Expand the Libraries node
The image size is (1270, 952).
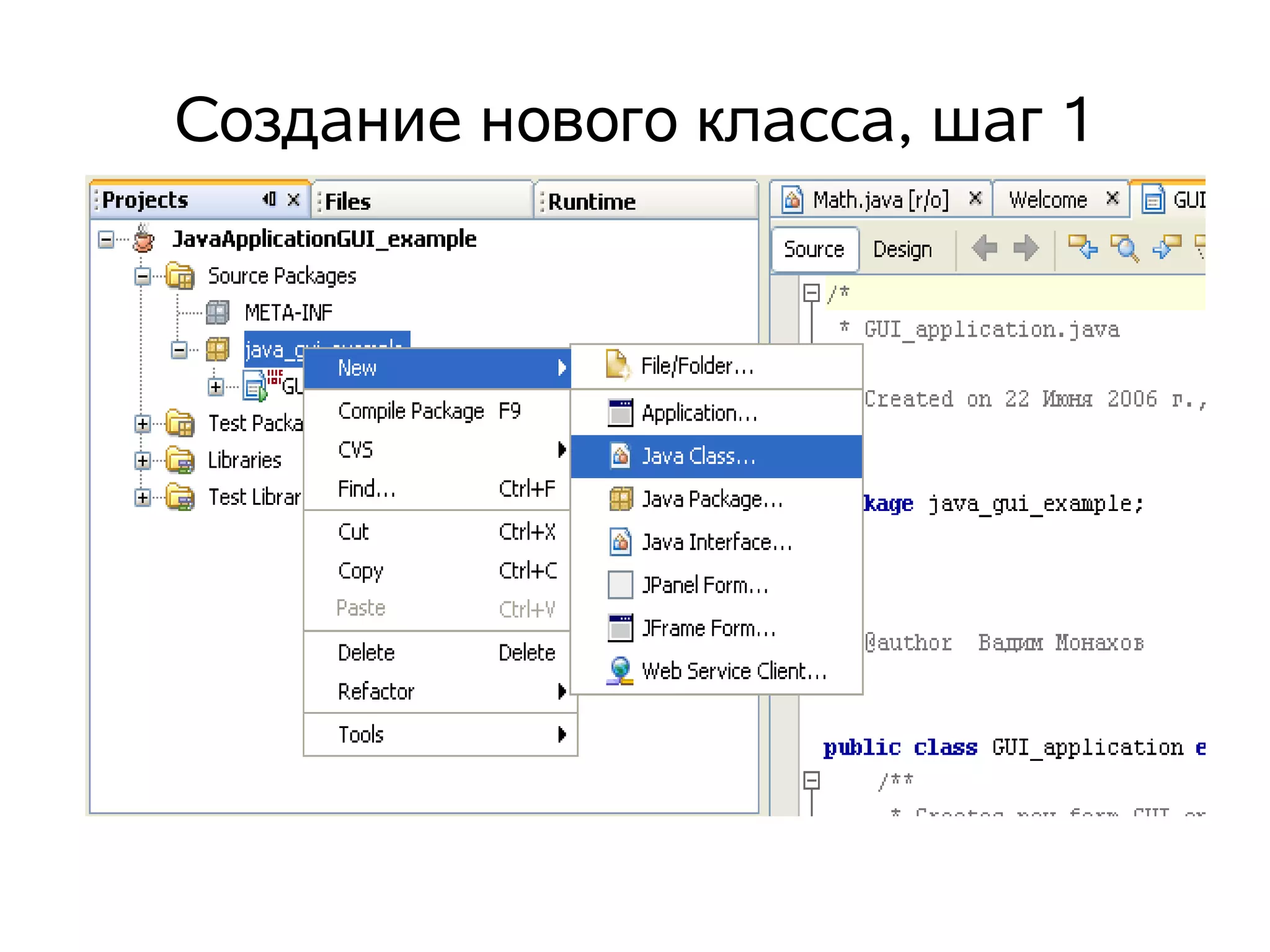(x=143, y=460)
